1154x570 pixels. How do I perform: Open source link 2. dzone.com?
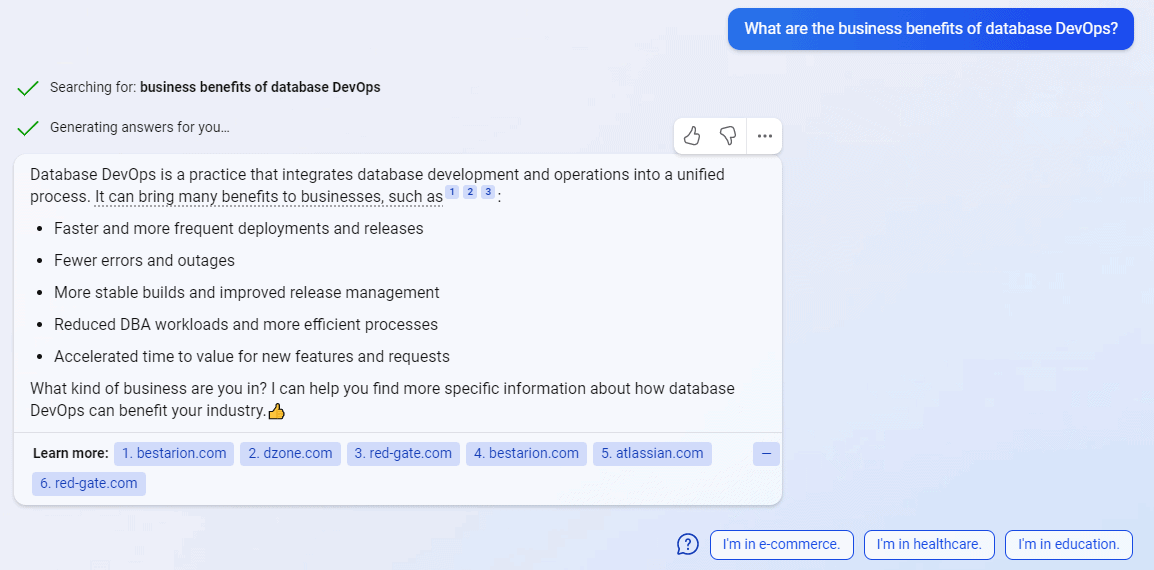pyautogui.click(x=290, y=454)
